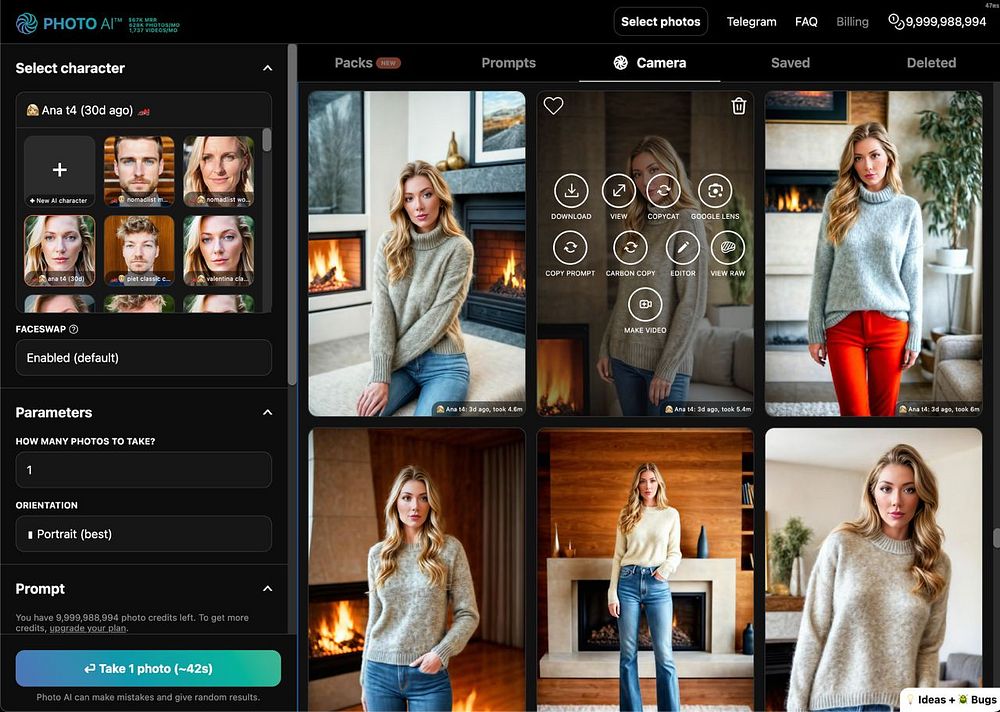Open the Ideas + Bugs button
This screenshot has width=1000, height=712.
(950, 700)
